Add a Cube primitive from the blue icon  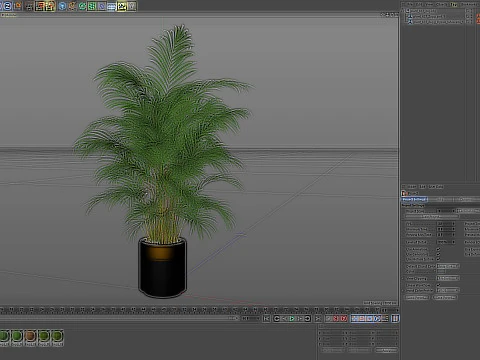tap(62, 6)
